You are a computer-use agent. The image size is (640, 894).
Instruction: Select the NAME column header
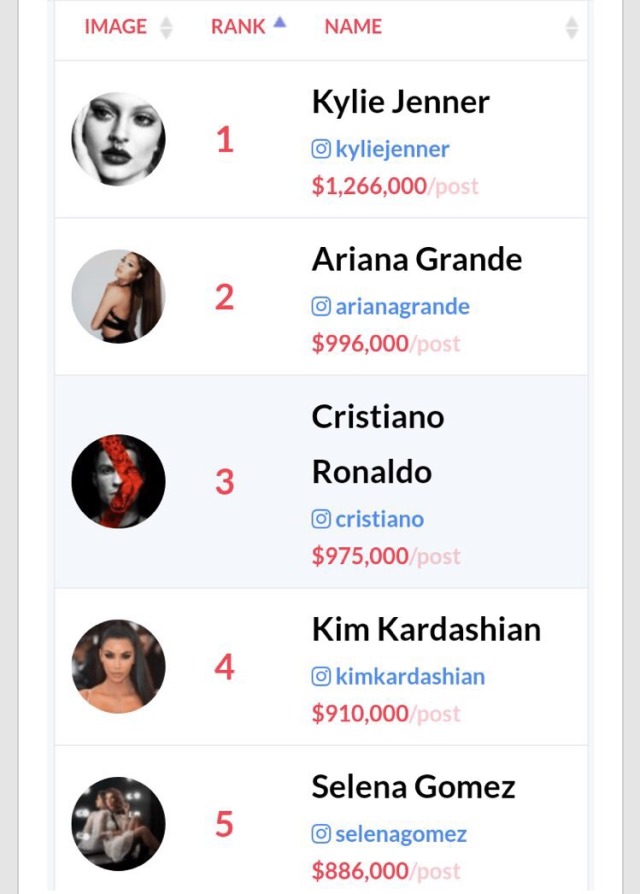pos(353,27)
